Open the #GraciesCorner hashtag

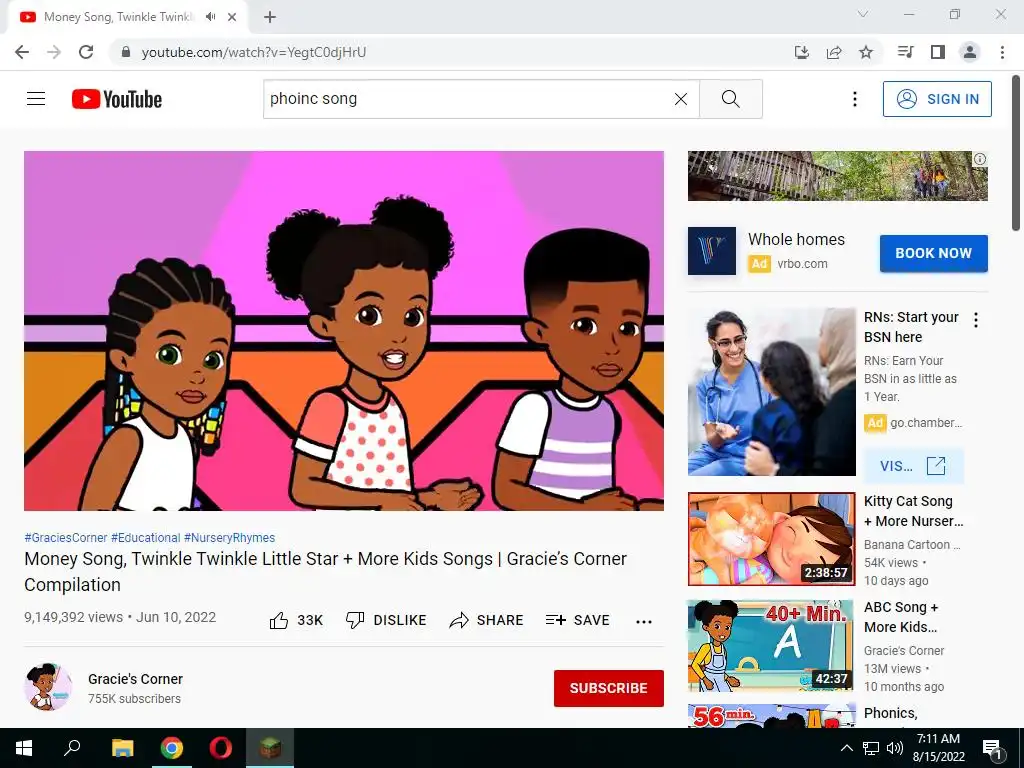65,537
